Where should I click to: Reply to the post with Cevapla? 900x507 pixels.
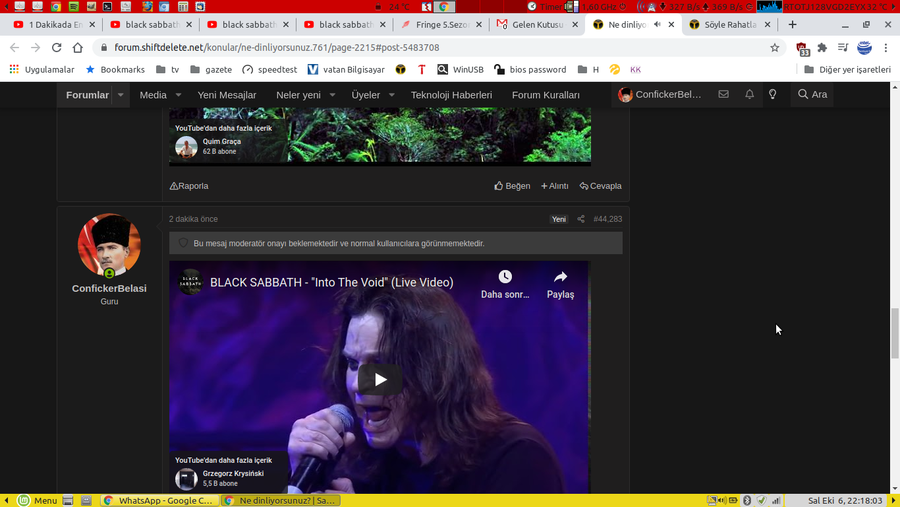600,186
